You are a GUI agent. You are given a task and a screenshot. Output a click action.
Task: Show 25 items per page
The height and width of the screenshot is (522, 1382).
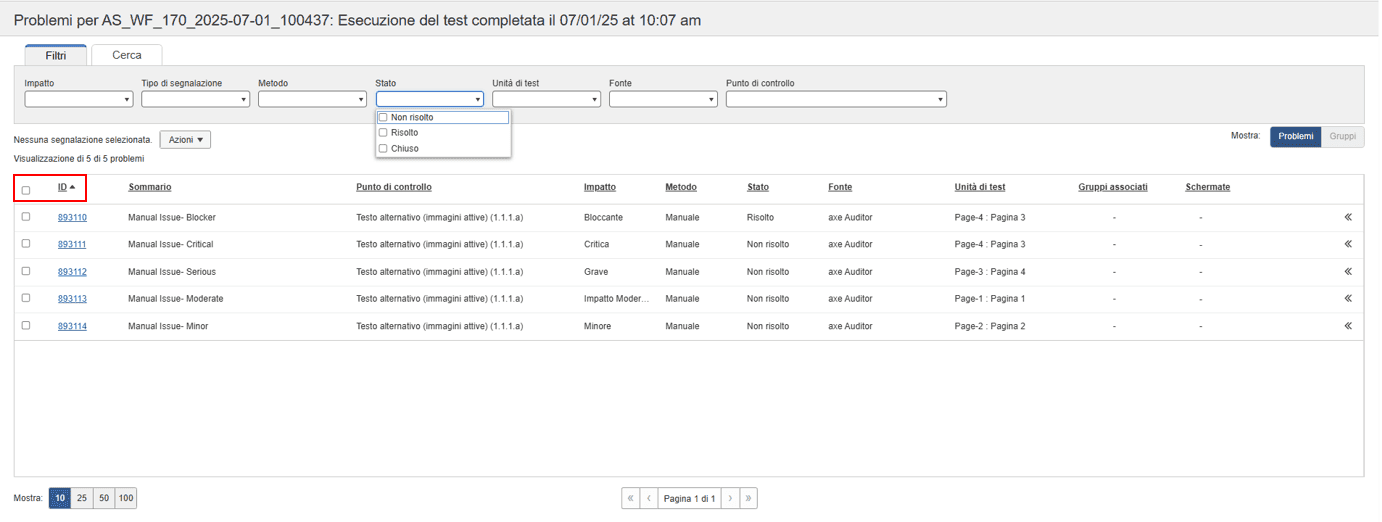(x=82, y=498)
